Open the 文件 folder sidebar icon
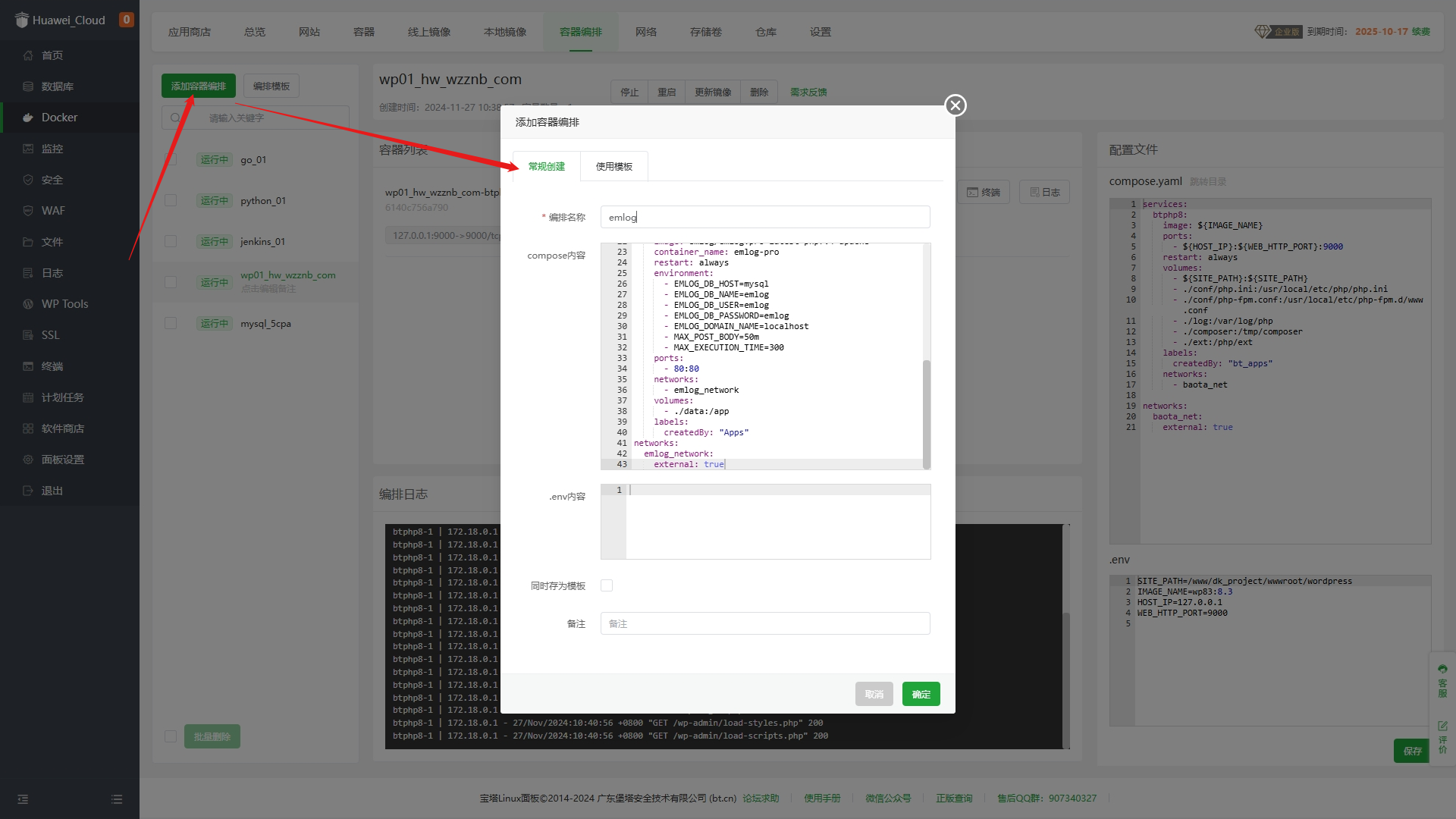Screen dimensions: 1456x819 28,242
